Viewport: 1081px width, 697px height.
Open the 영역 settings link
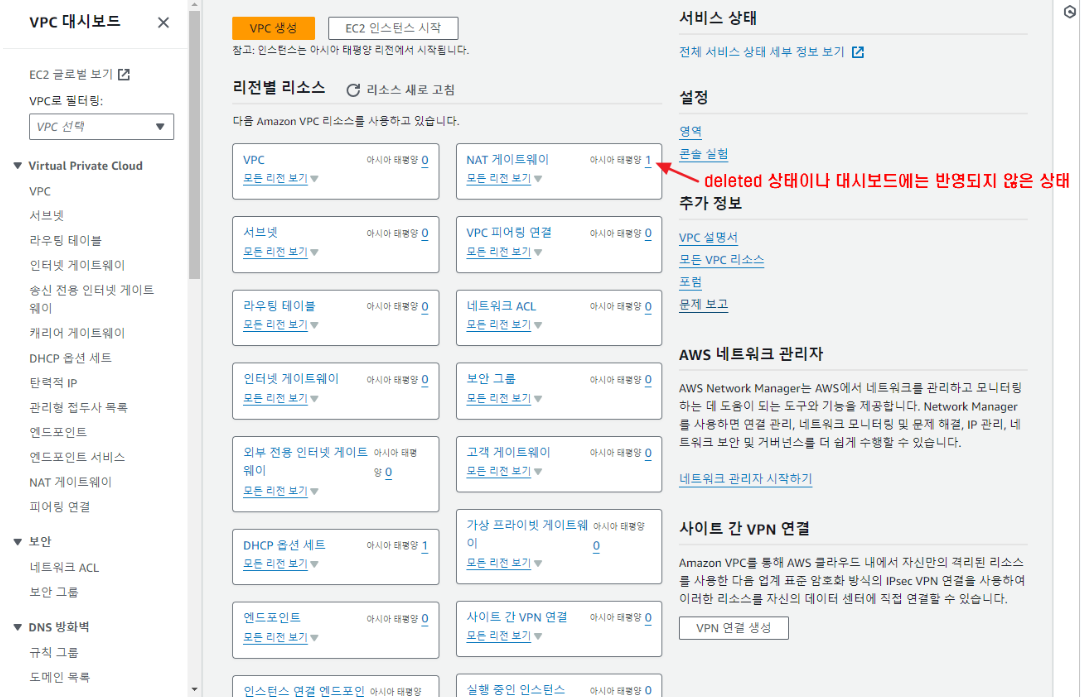[690, 132]
